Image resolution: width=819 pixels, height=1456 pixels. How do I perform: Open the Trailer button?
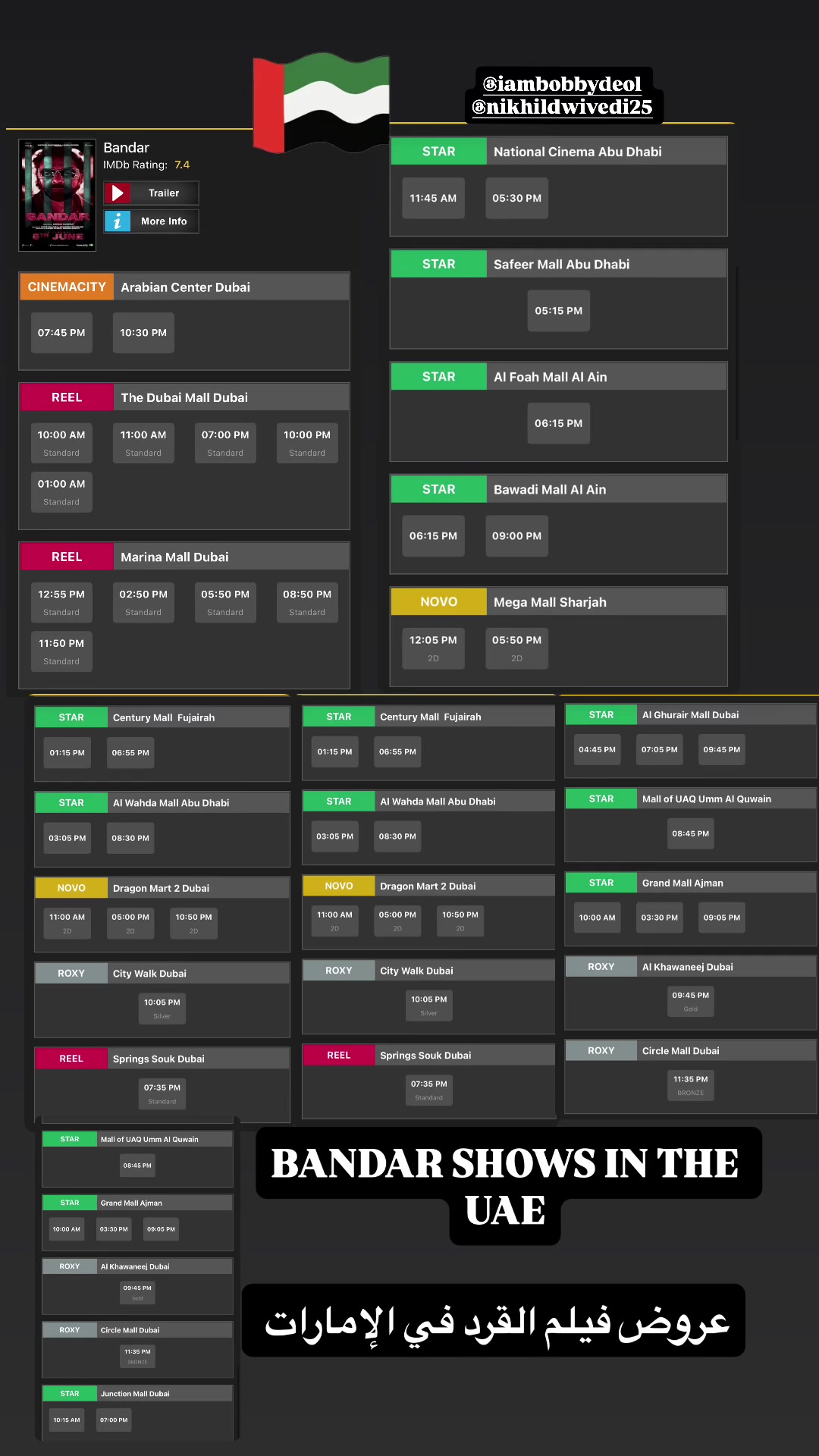152,193
